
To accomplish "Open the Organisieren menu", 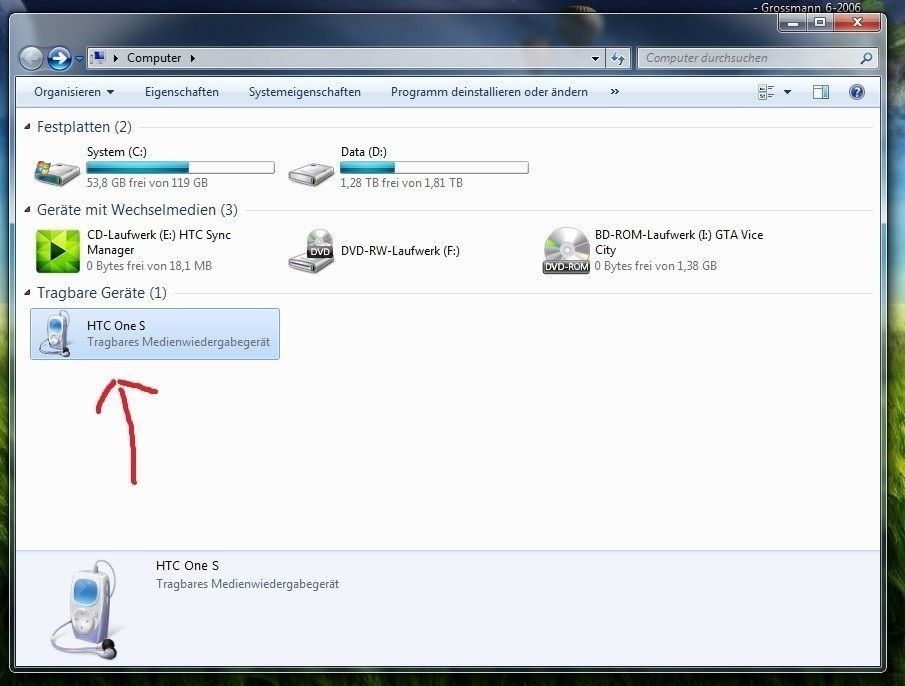I will 73,92.
